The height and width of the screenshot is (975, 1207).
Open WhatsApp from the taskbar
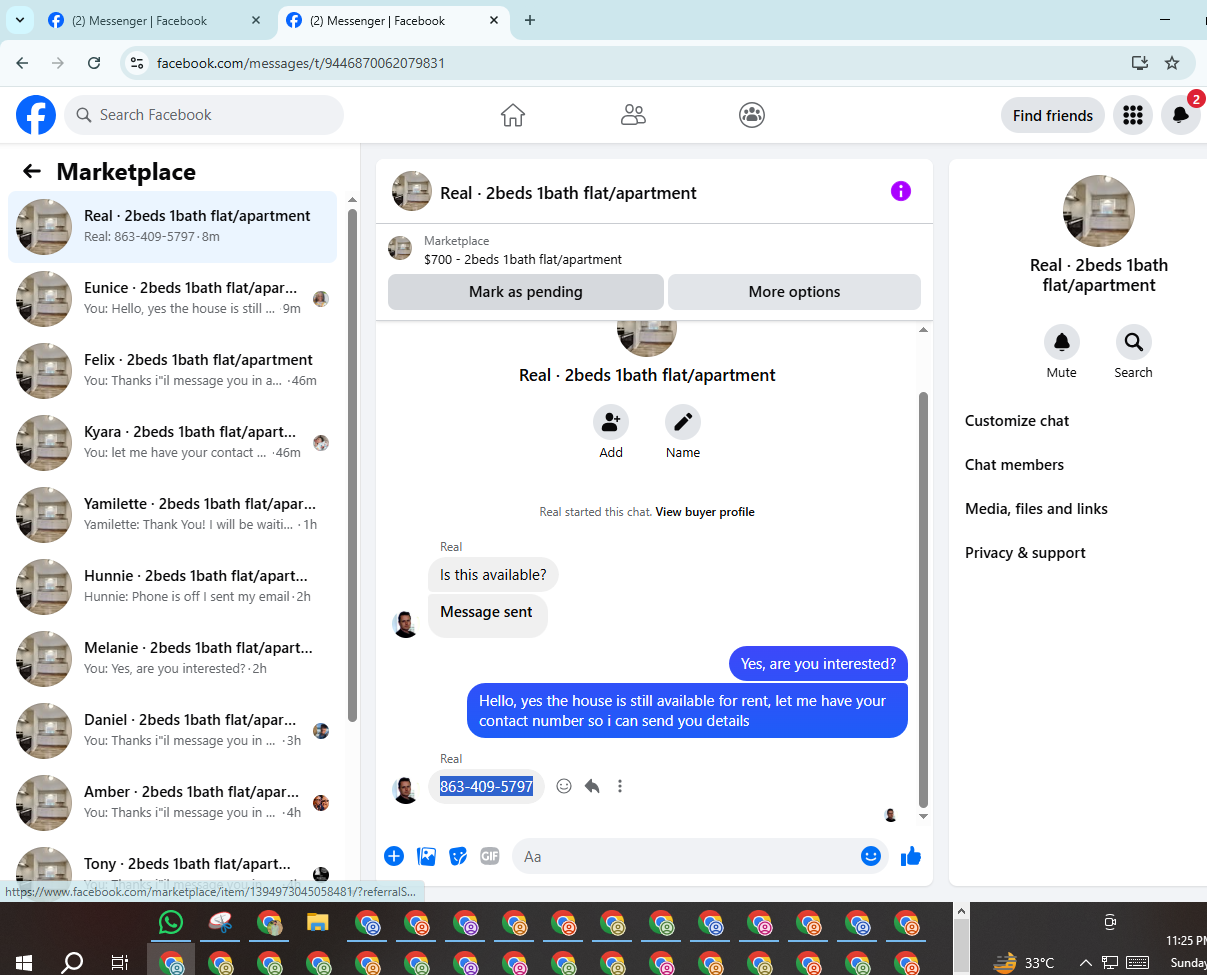coord(172,922)
